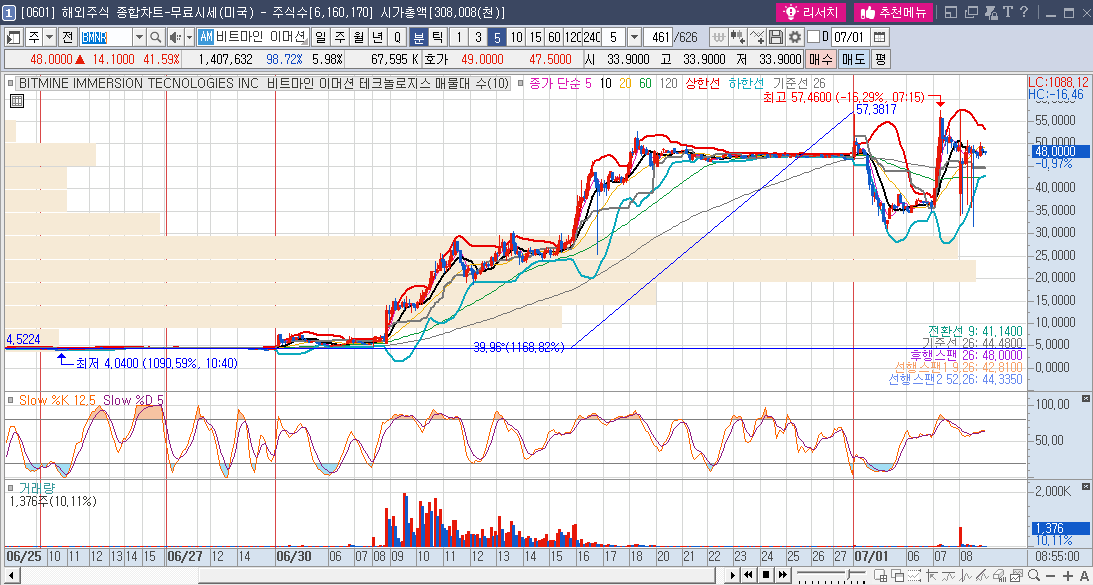
Task: Click the chart layout grid icon at bottom
Action: (x=880, y=575)
